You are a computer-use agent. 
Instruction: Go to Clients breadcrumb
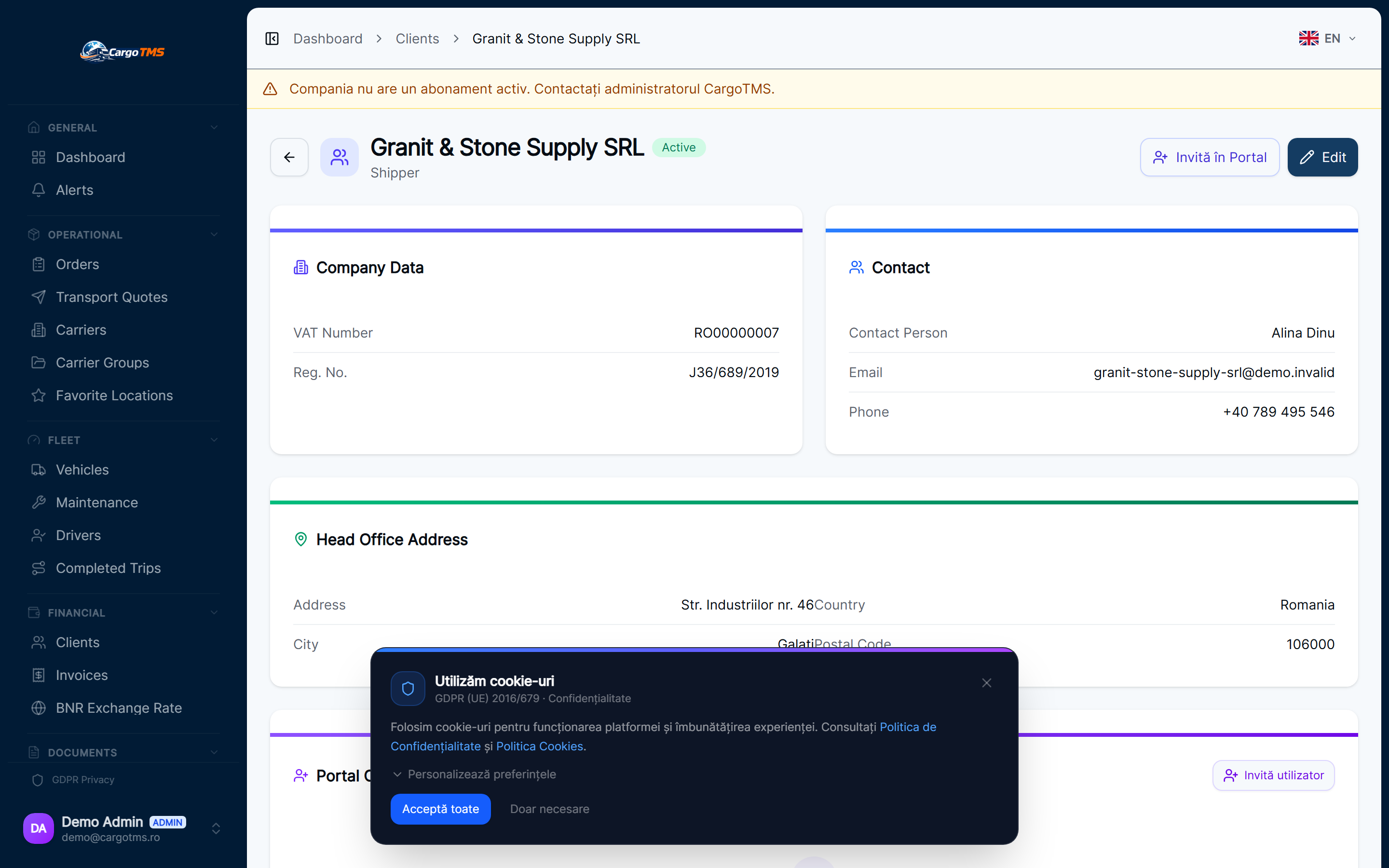(x=417, y=39)
